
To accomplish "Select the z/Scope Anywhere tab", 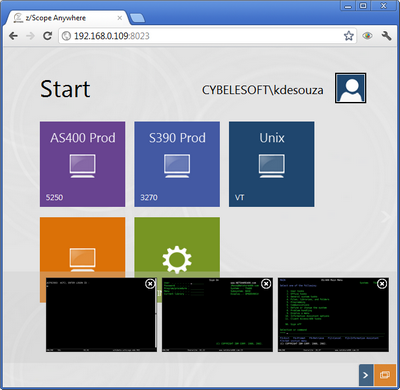I will [67, 18].
